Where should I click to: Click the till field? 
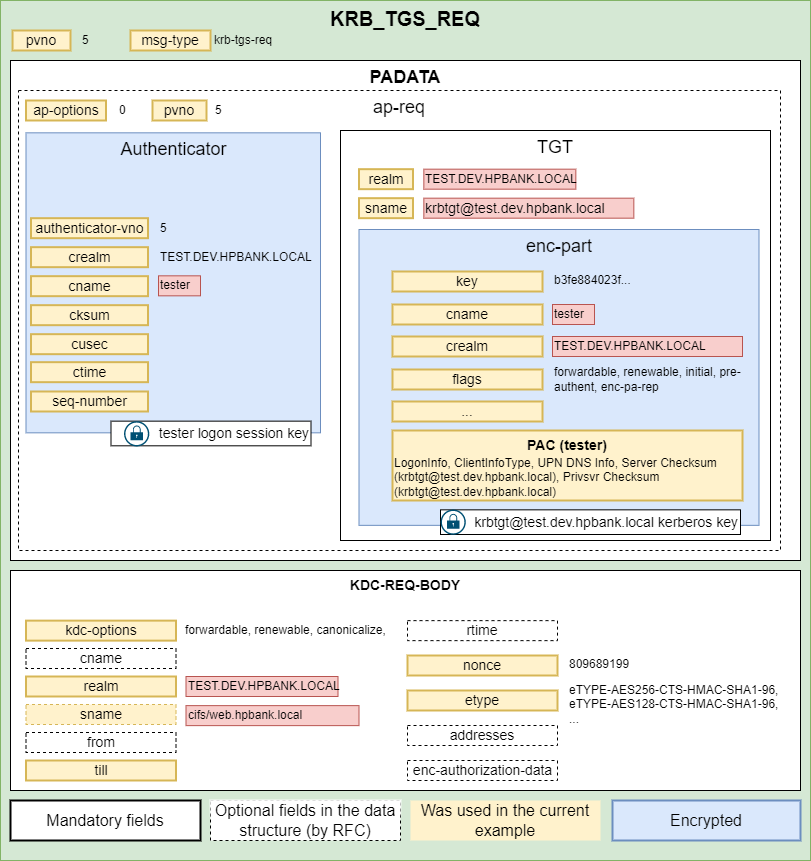click(101, 770)
